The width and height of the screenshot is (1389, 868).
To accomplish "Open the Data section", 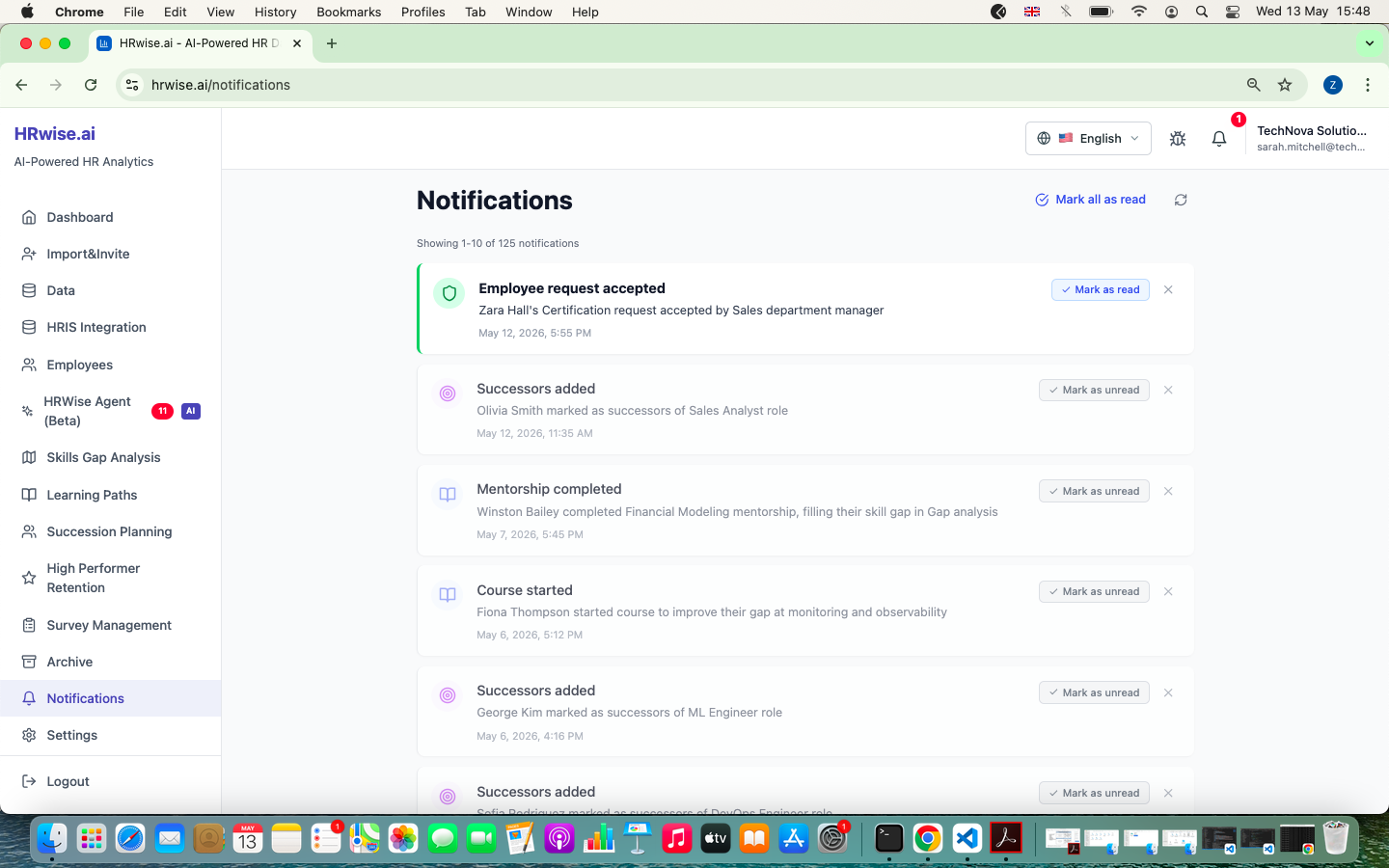I will (x=110, y=290).
